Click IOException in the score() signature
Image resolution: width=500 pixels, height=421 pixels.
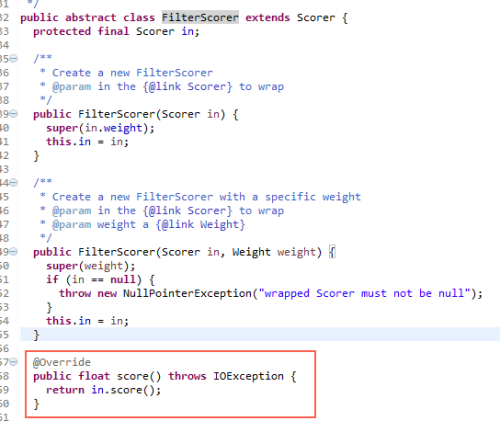(x=248, y=376)
